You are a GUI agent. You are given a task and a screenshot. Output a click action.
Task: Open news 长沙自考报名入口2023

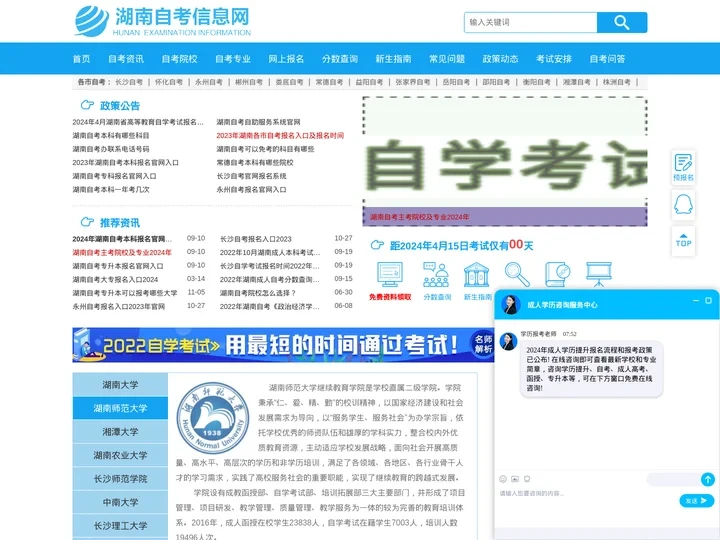[256, 239]
